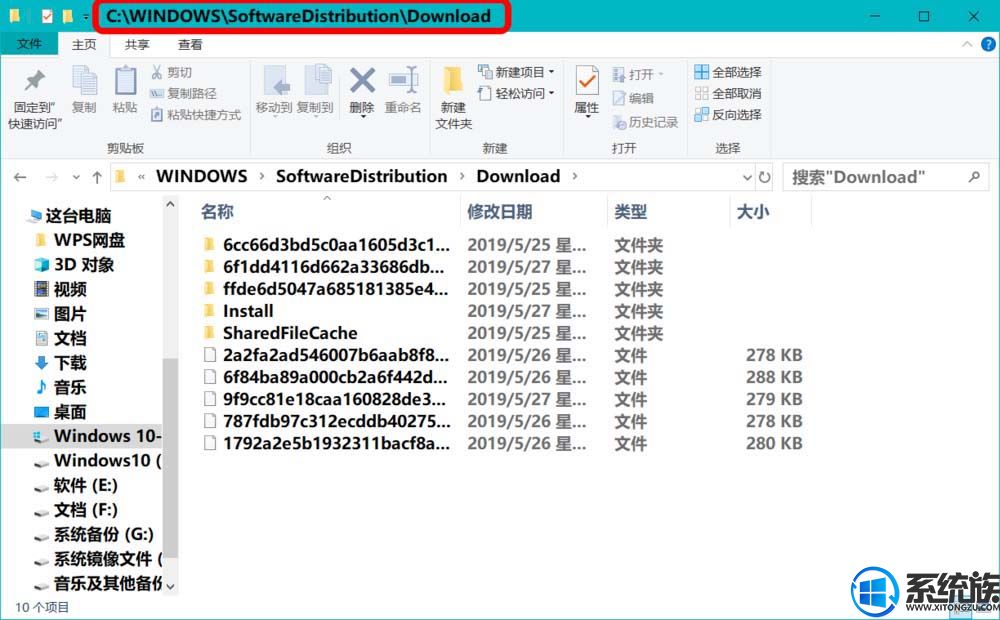Image resolution: width=1000 pixels, height=620 pixels.
Task: Click Invert Selection (反向选择)
Action: click(728, 115)
